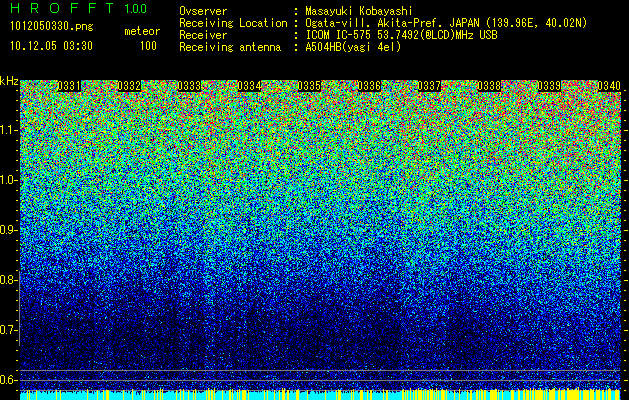
Task: Click the 0340 time marker
Action: [609, 86]
